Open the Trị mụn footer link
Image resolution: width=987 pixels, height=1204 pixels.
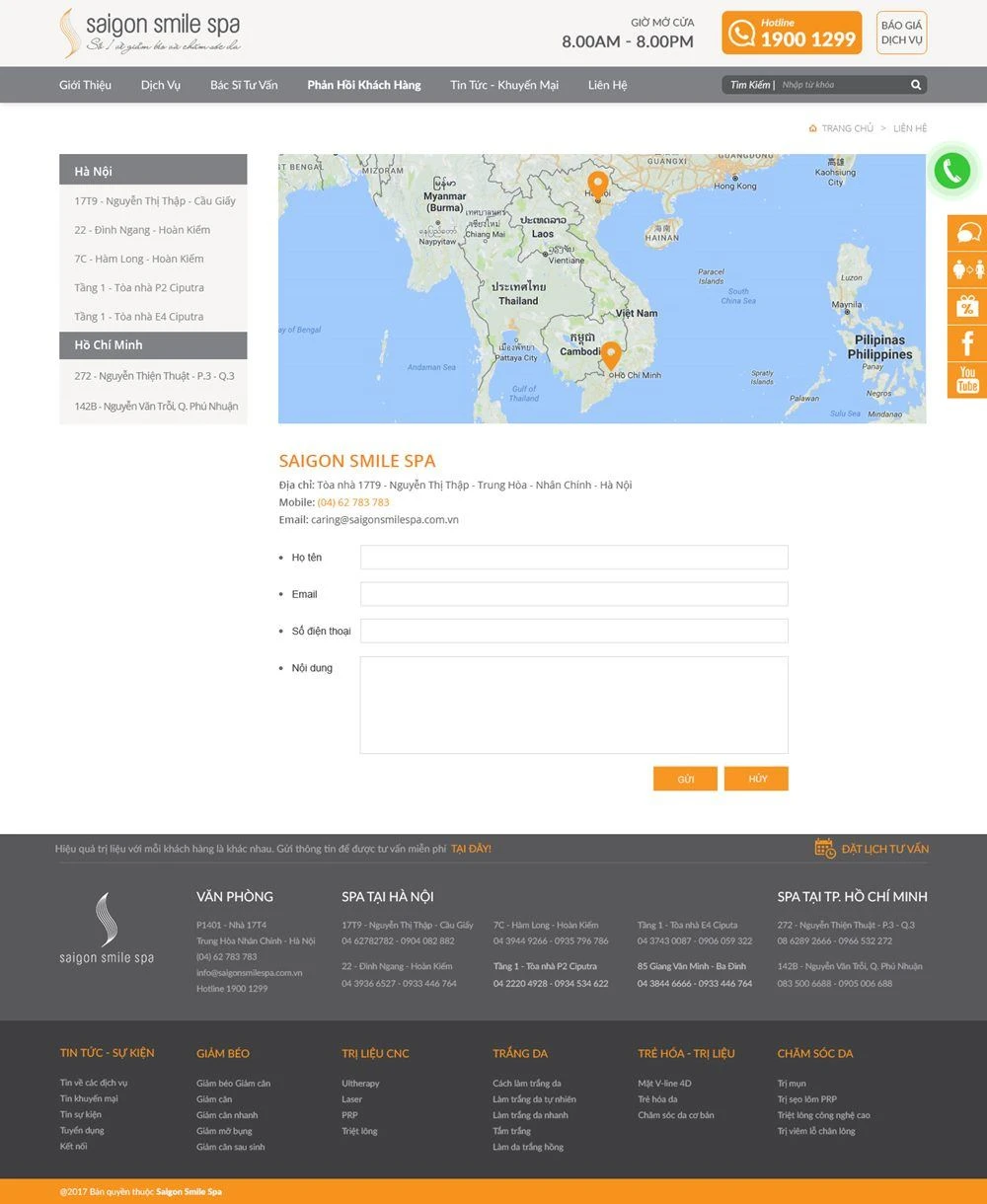click(792, 1083)
